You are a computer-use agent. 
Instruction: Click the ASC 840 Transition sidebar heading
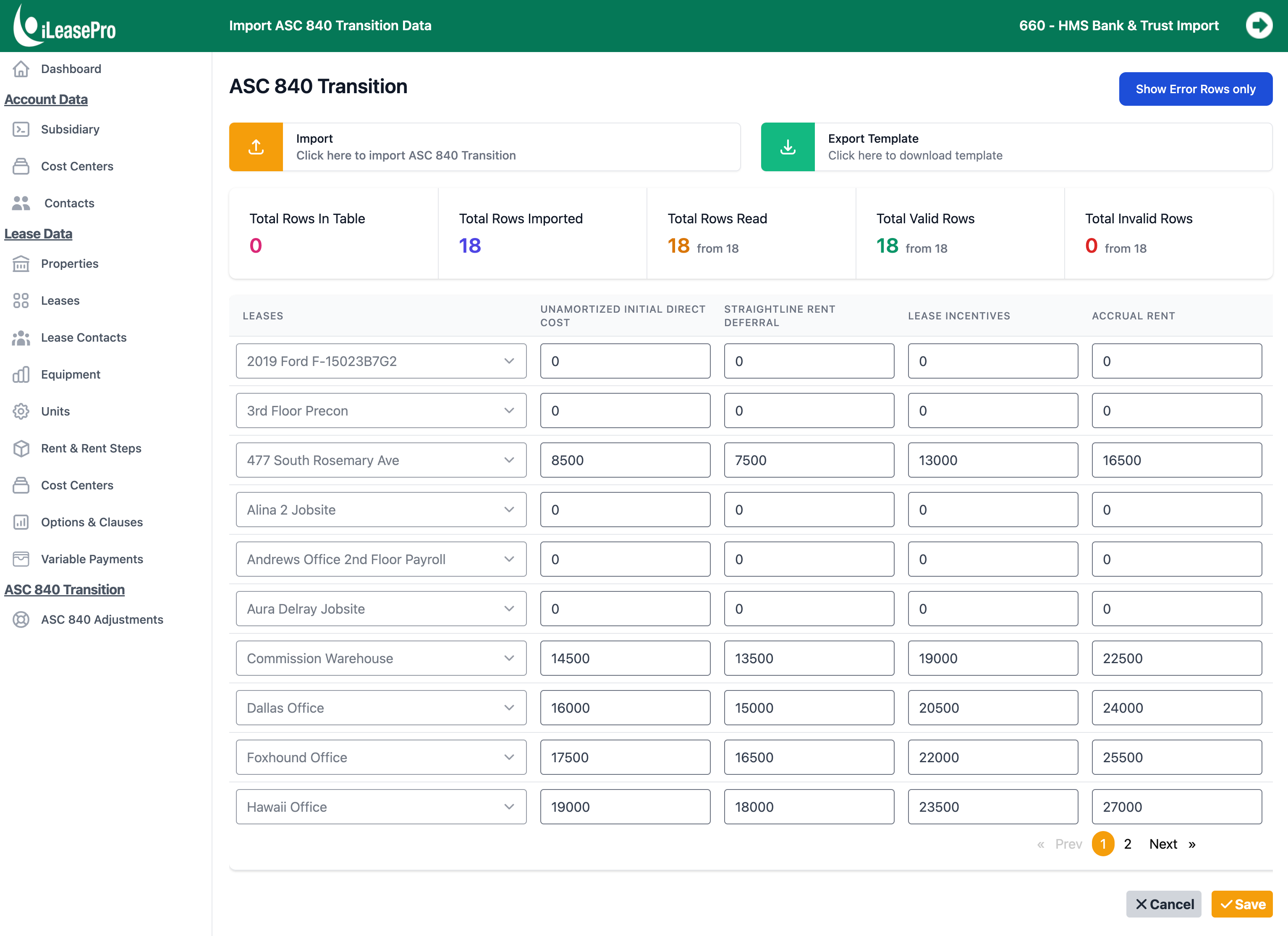click(x=65, y=590)
